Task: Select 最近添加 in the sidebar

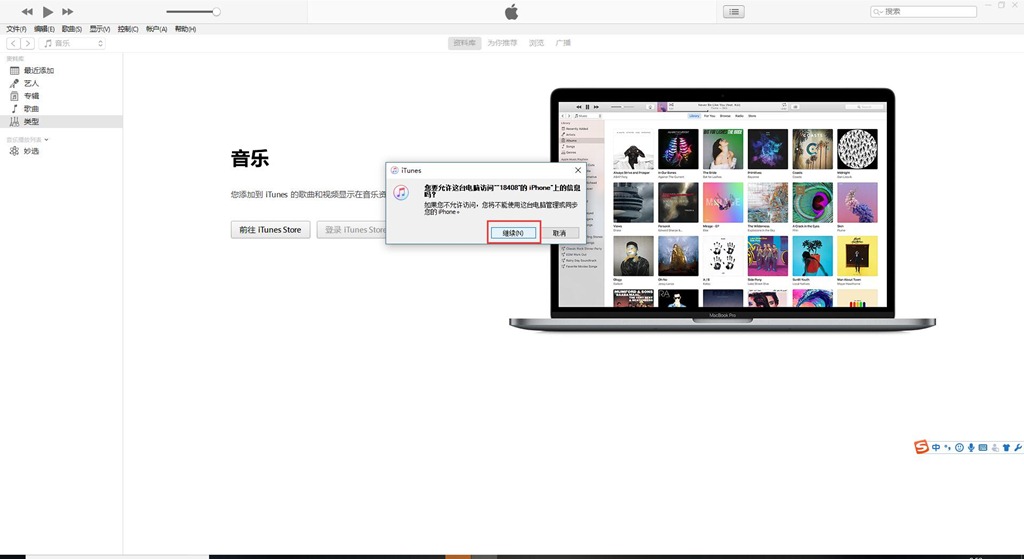Action: 38,71
